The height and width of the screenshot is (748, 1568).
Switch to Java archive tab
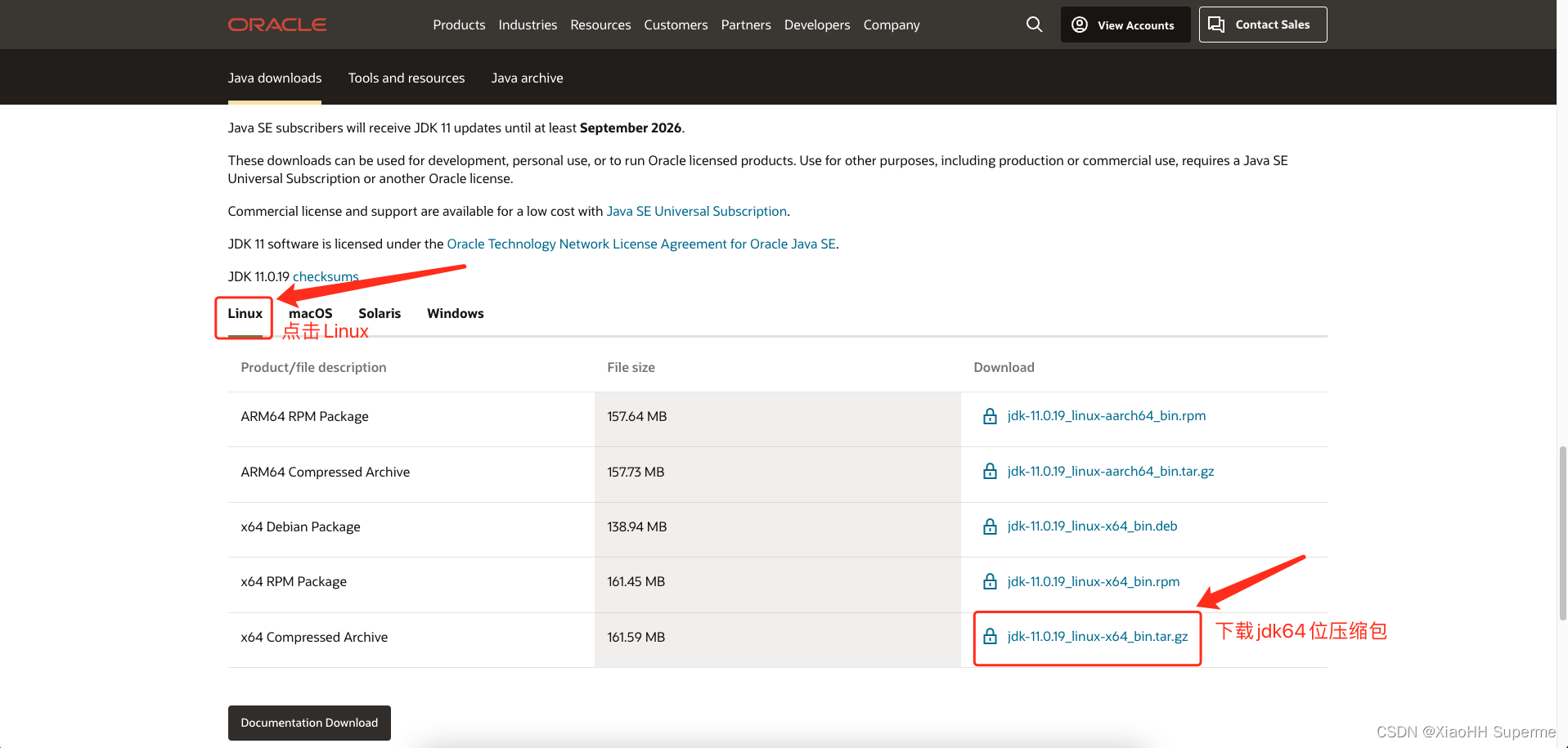coord(527,78)
